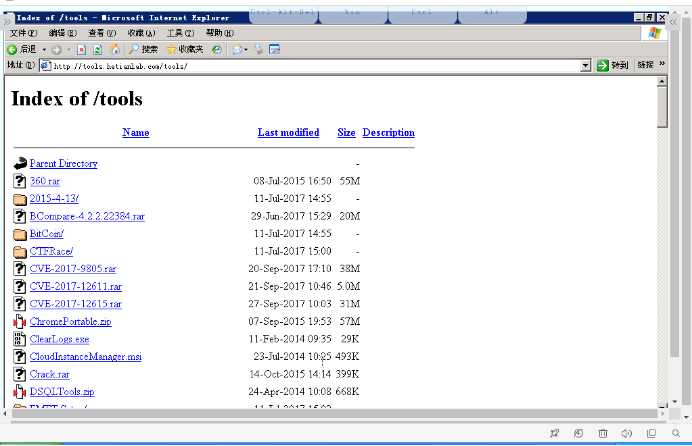Click the unknown-file icon beside BCompare rar
The height and width of the screenshot is (446, 692).
pyautogui.click(x=20, y=216)
